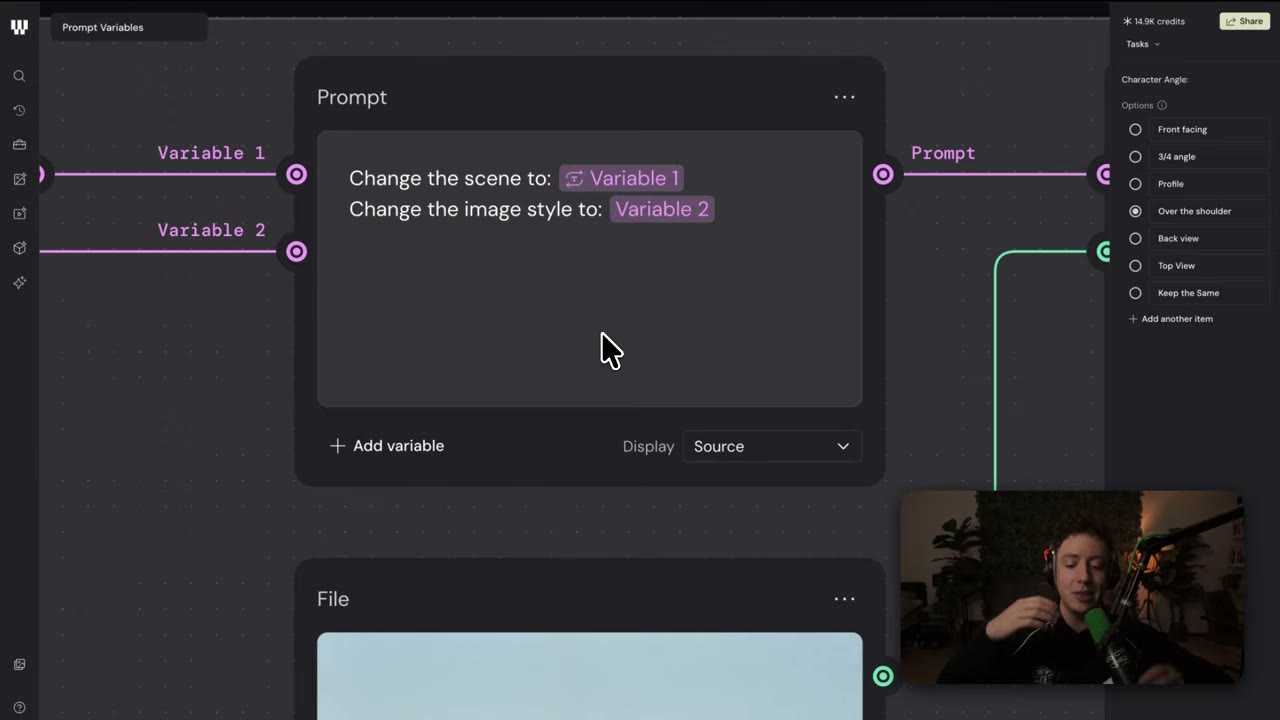Viewport: 1280px width, 720px height.
Task: Click the Prompt node title
Action: tap(352, 97)
